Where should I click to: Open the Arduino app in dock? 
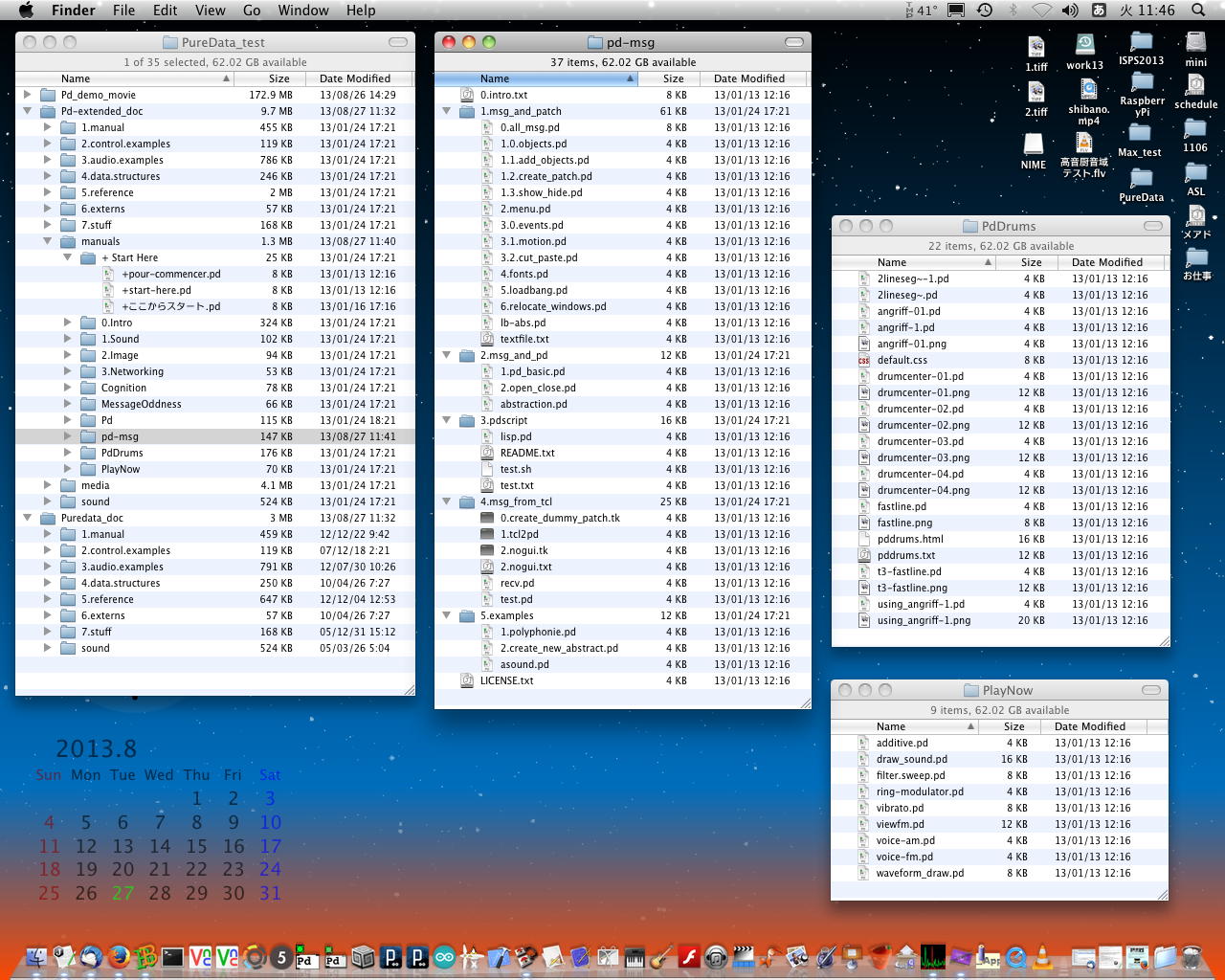coord(445,956)
